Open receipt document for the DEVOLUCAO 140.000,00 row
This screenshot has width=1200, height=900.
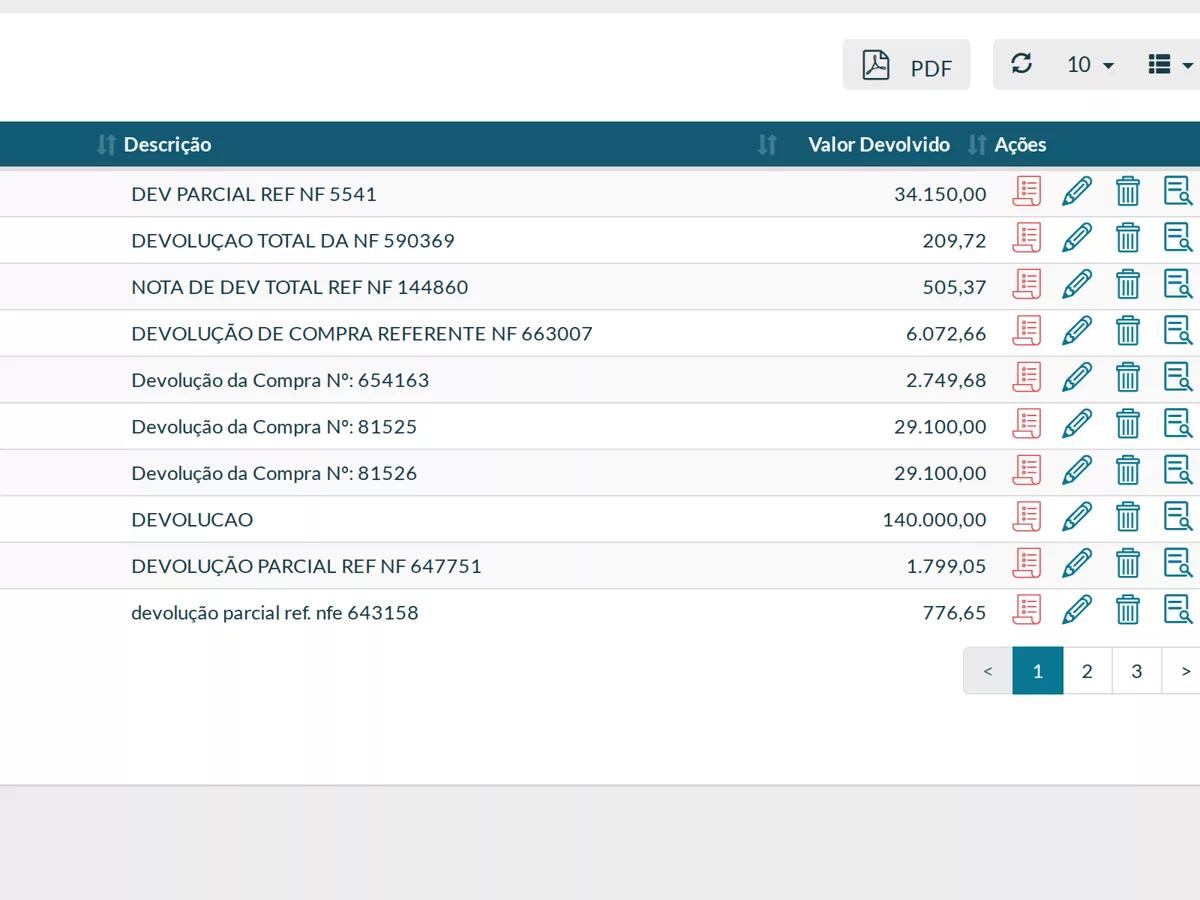coord(1027,517)
